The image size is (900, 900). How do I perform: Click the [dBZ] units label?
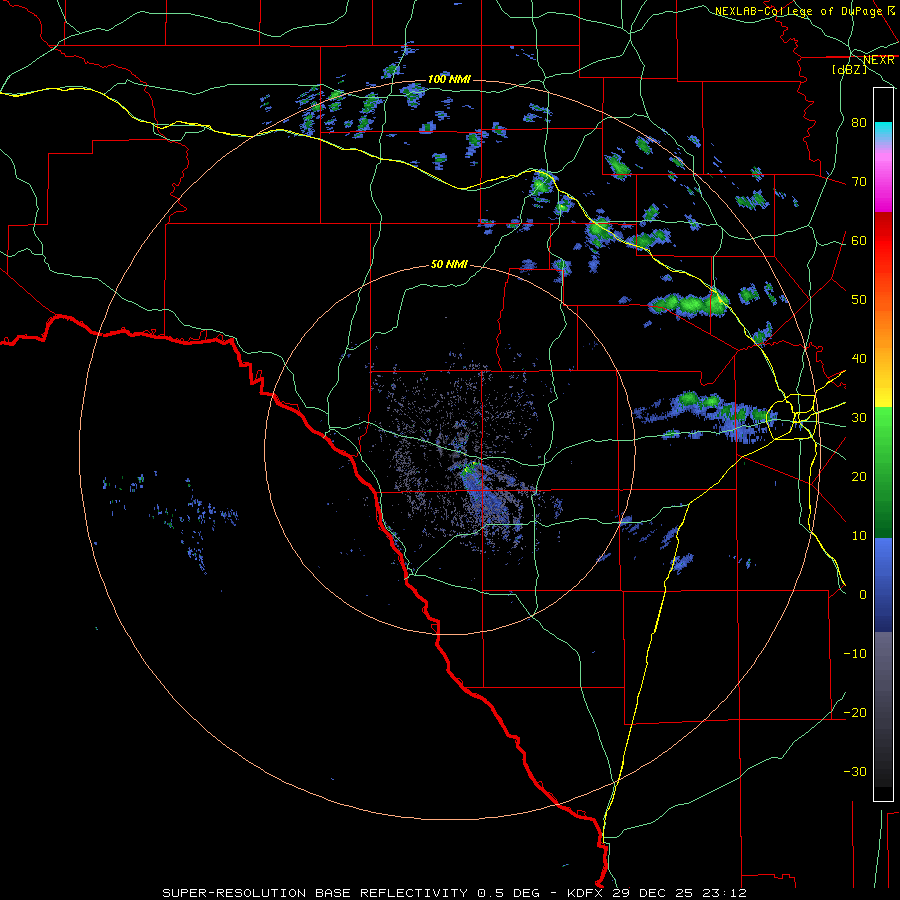pos(849,70)
